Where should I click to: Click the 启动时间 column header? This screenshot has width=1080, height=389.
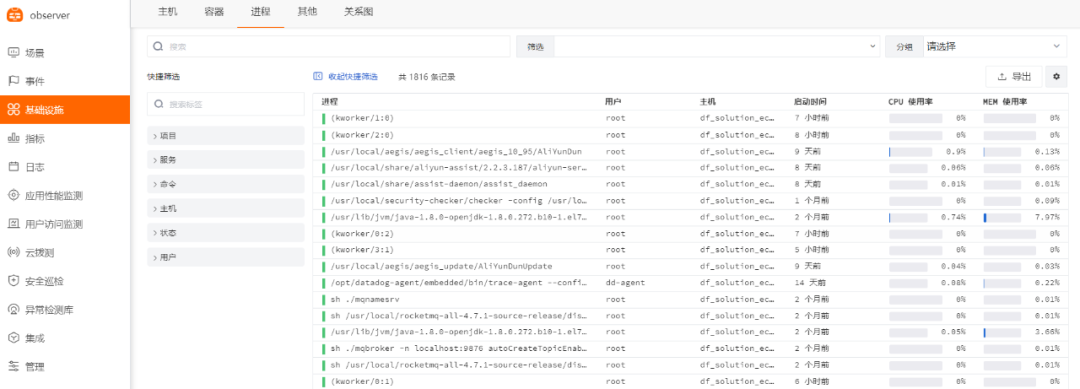810,101
